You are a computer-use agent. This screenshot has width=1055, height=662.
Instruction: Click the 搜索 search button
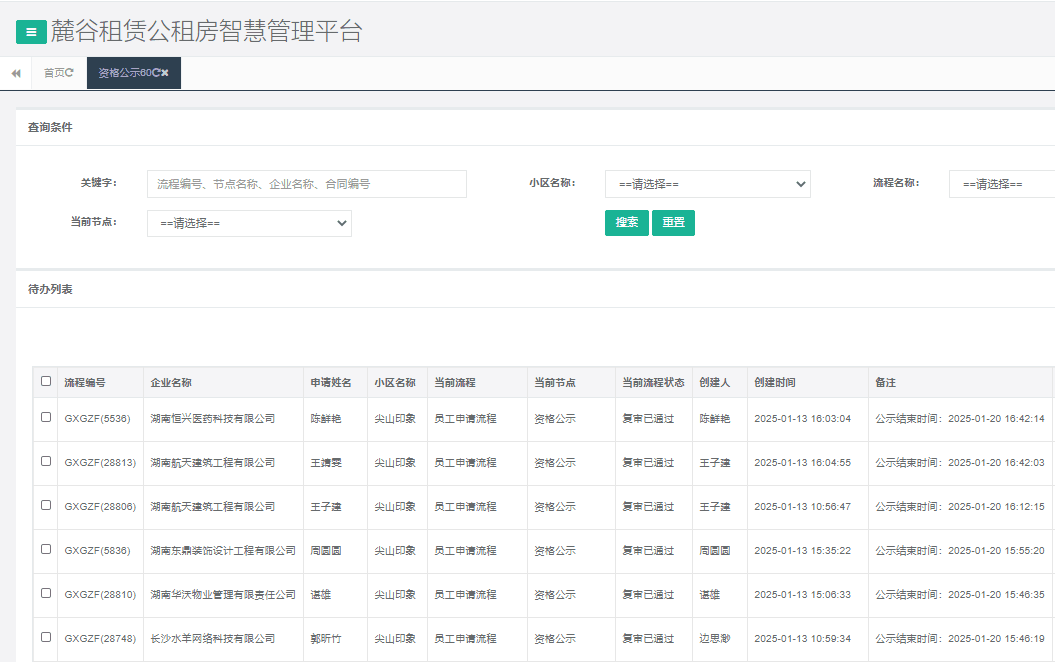pyautogui.click(x=626, y=222)
